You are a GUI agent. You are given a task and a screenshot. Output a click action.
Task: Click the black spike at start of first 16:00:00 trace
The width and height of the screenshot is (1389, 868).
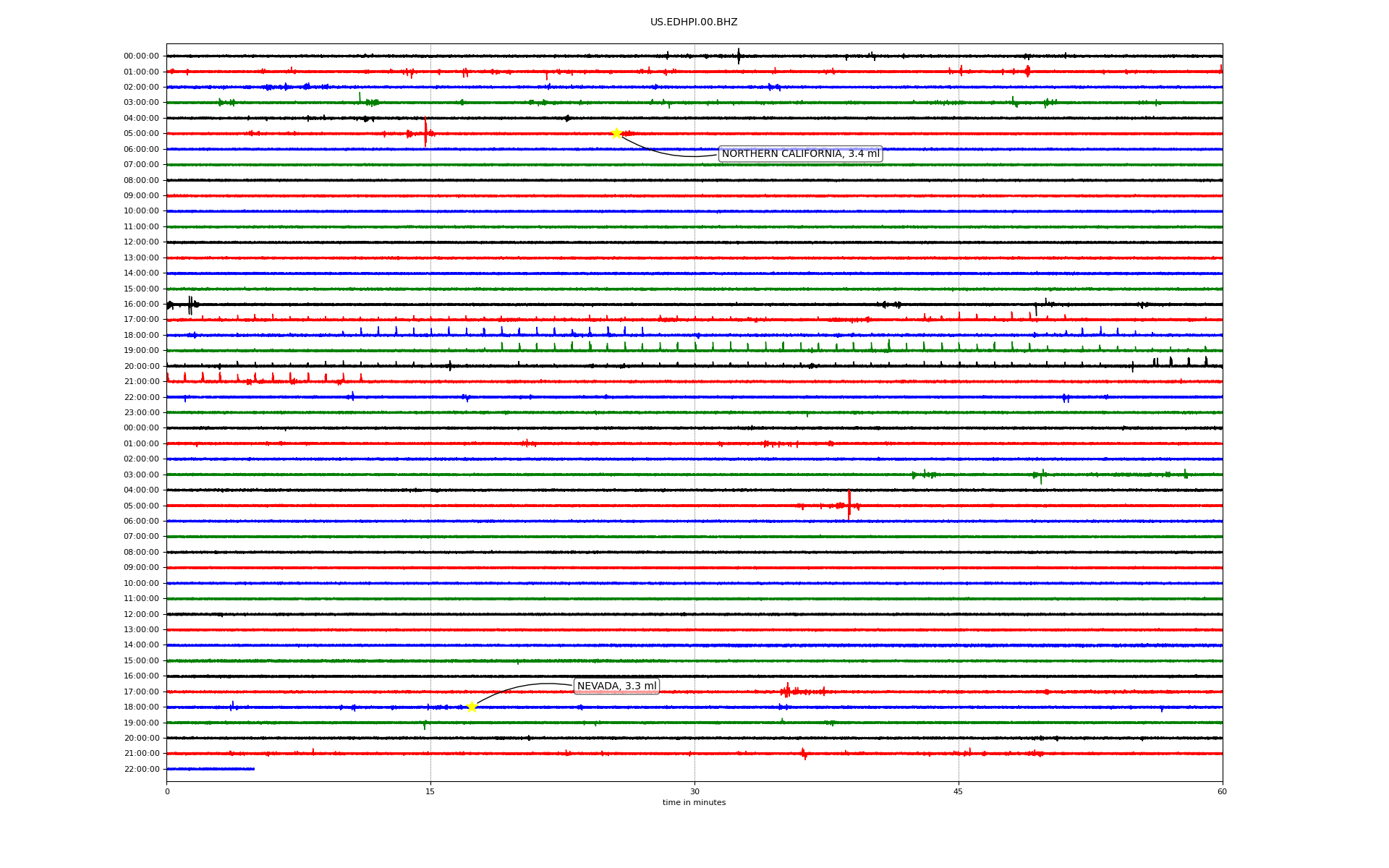[190, 305]
